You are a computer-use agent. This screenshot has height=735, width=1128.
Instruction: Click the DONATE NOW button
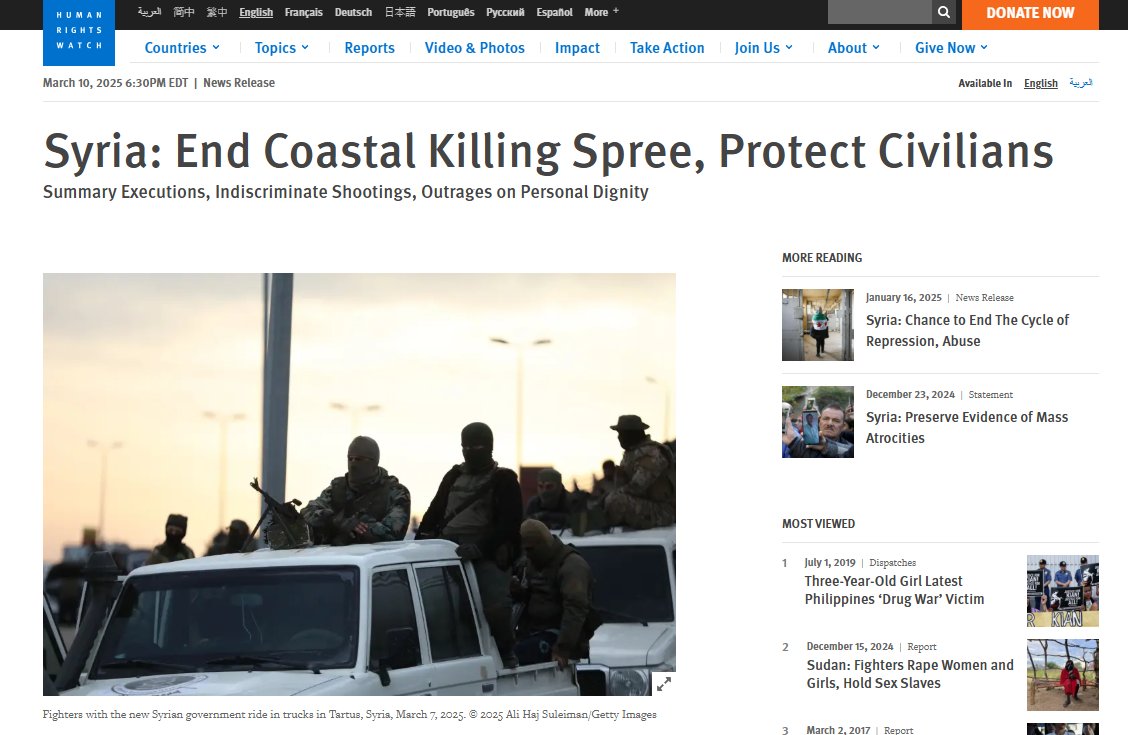coord(1030,14)
